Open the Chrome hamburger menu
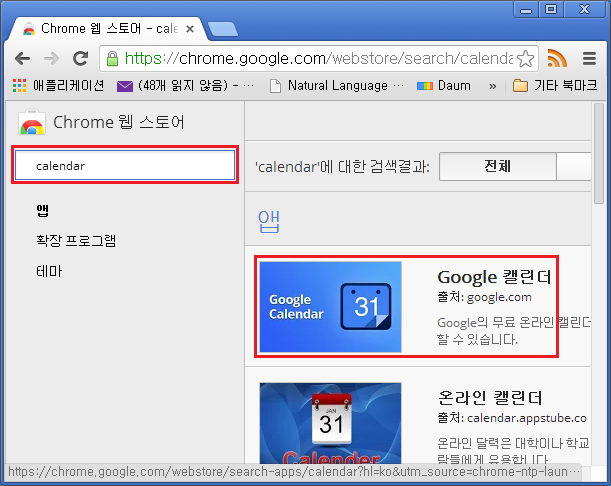 point(590,58)
